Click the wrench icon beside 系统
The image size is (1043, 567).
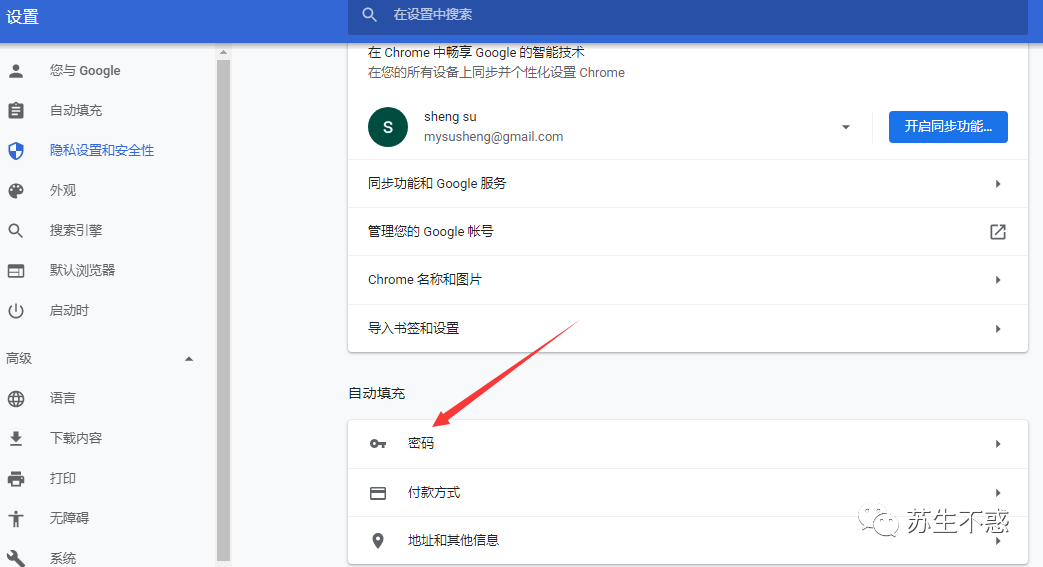[x=16, y=558]
